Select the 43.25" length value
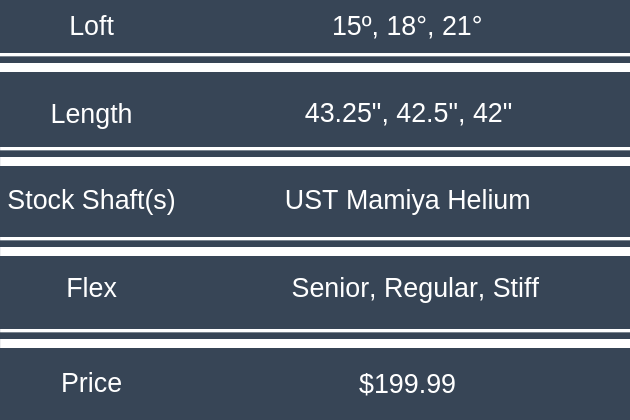 (x=345, y=114)
